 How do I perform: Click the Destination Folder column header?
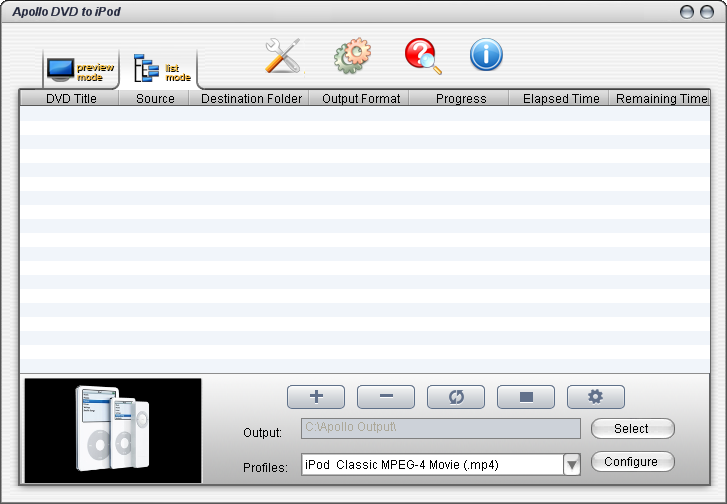251,98
